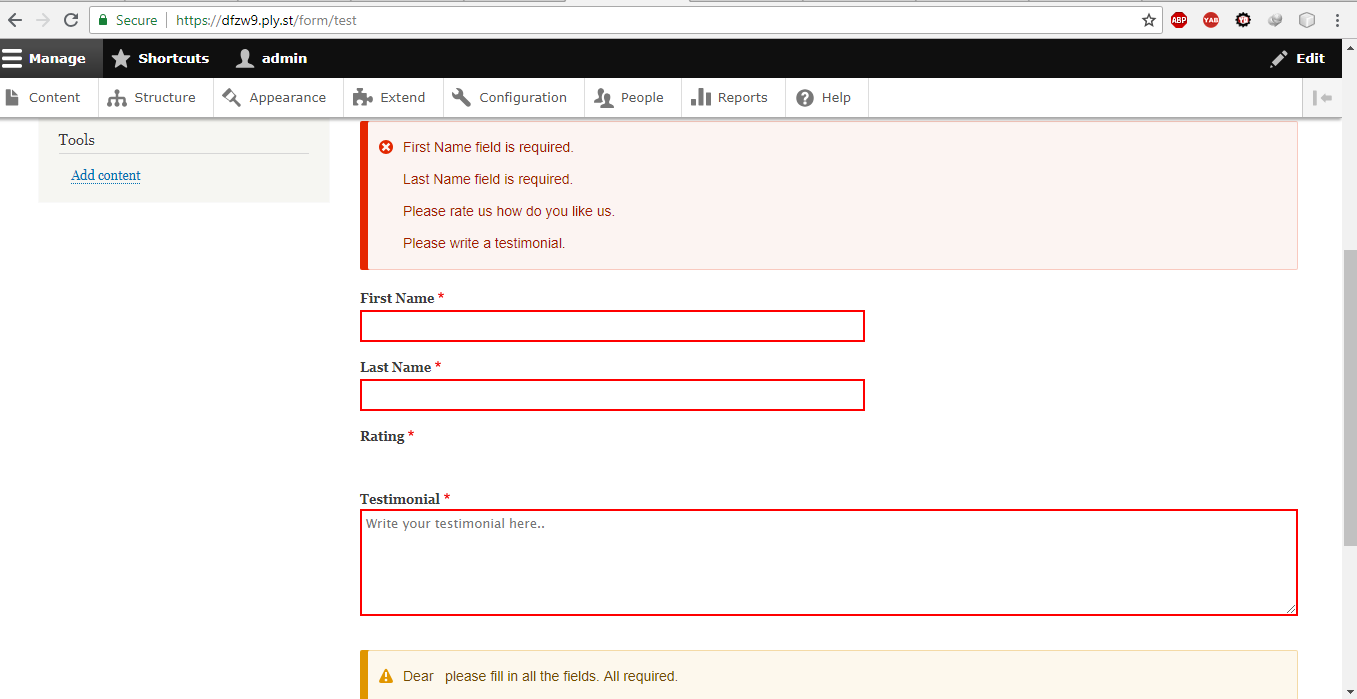1357x699 pixels.
Task: Click the gray cube extension icon
Action: [x=1275, y=20]
